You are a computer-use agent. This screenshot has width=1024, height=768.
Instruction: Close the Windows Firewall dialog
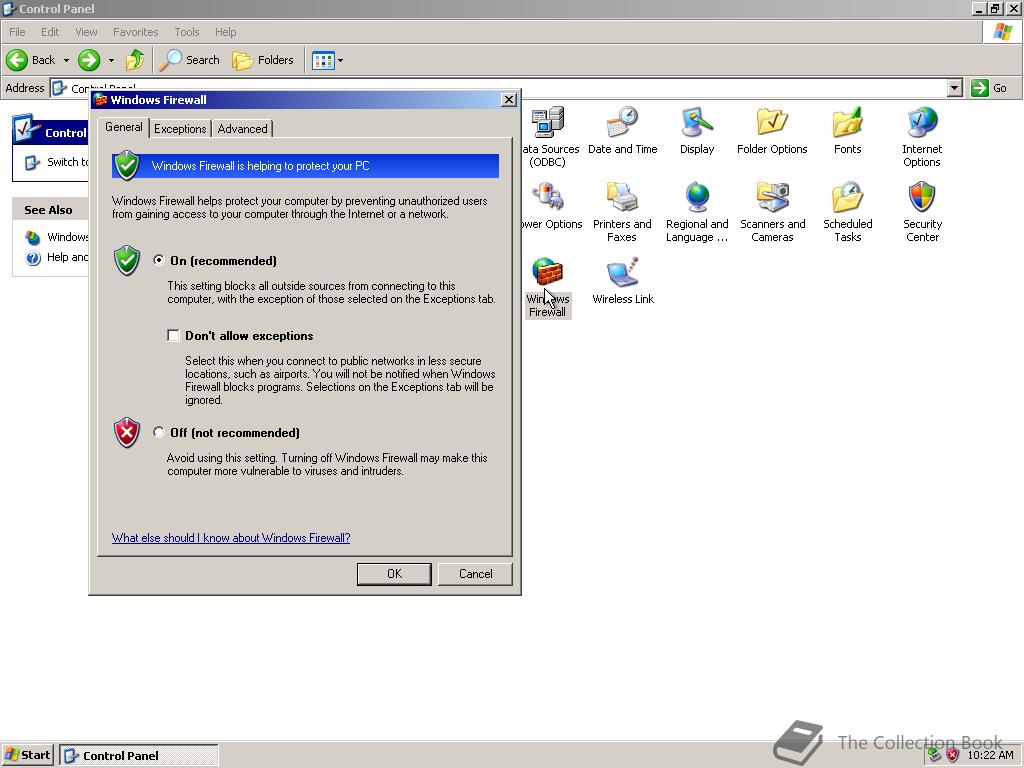(509, 99)
